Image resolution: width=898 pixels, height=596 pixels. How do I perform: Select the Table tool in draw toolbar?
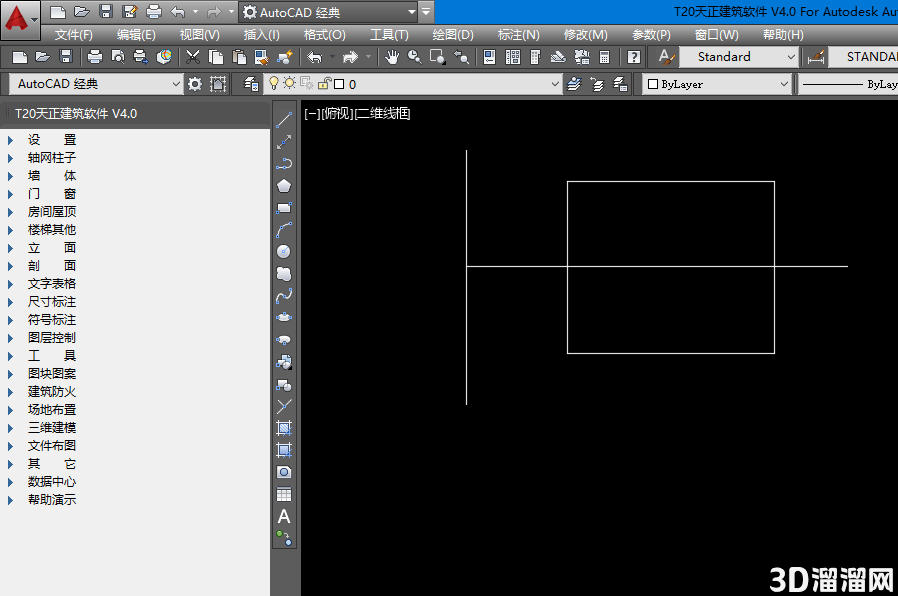284,495
